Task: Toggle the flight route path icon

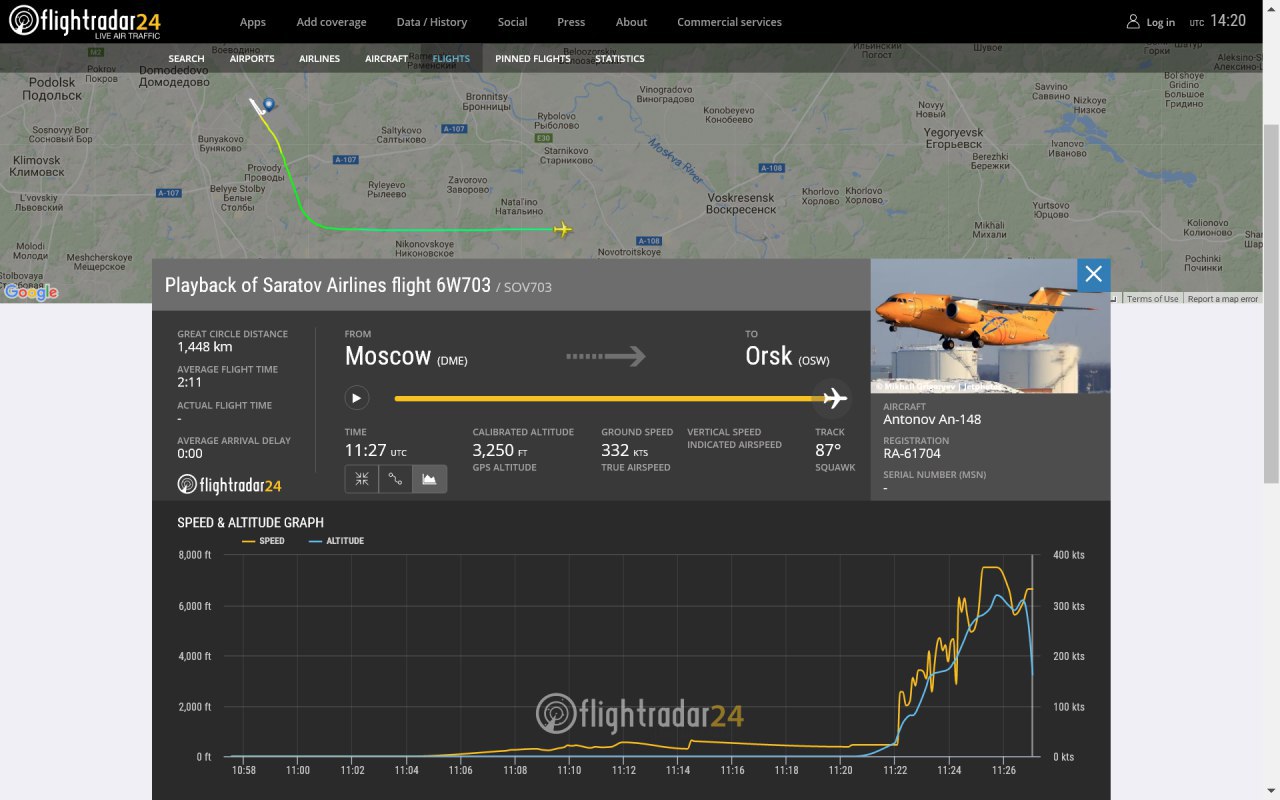Action: click(396, 479)
